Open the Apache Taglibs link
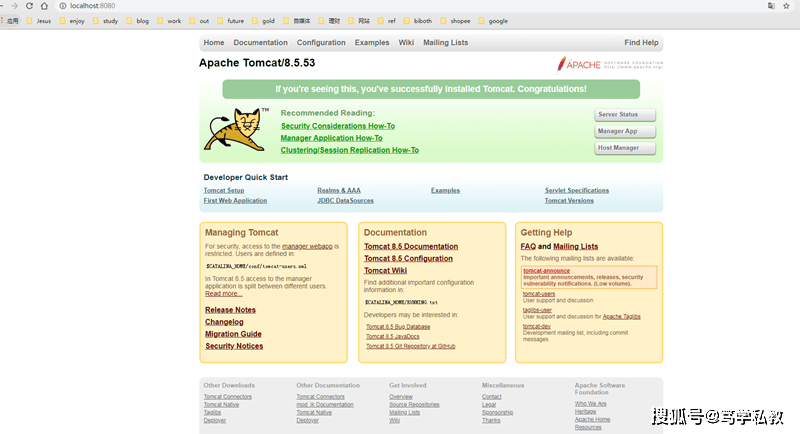The height and width of the screenshot is (434, 800). pyautogui.click(x=621, y=317)
